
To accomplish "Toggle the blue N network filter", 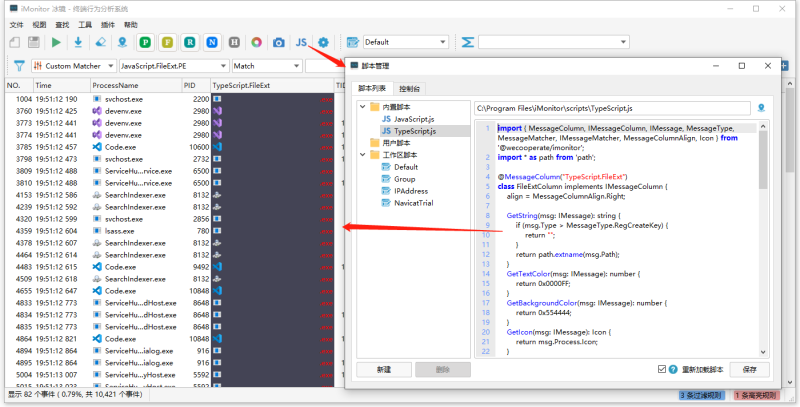I will (x=212, y=42).
